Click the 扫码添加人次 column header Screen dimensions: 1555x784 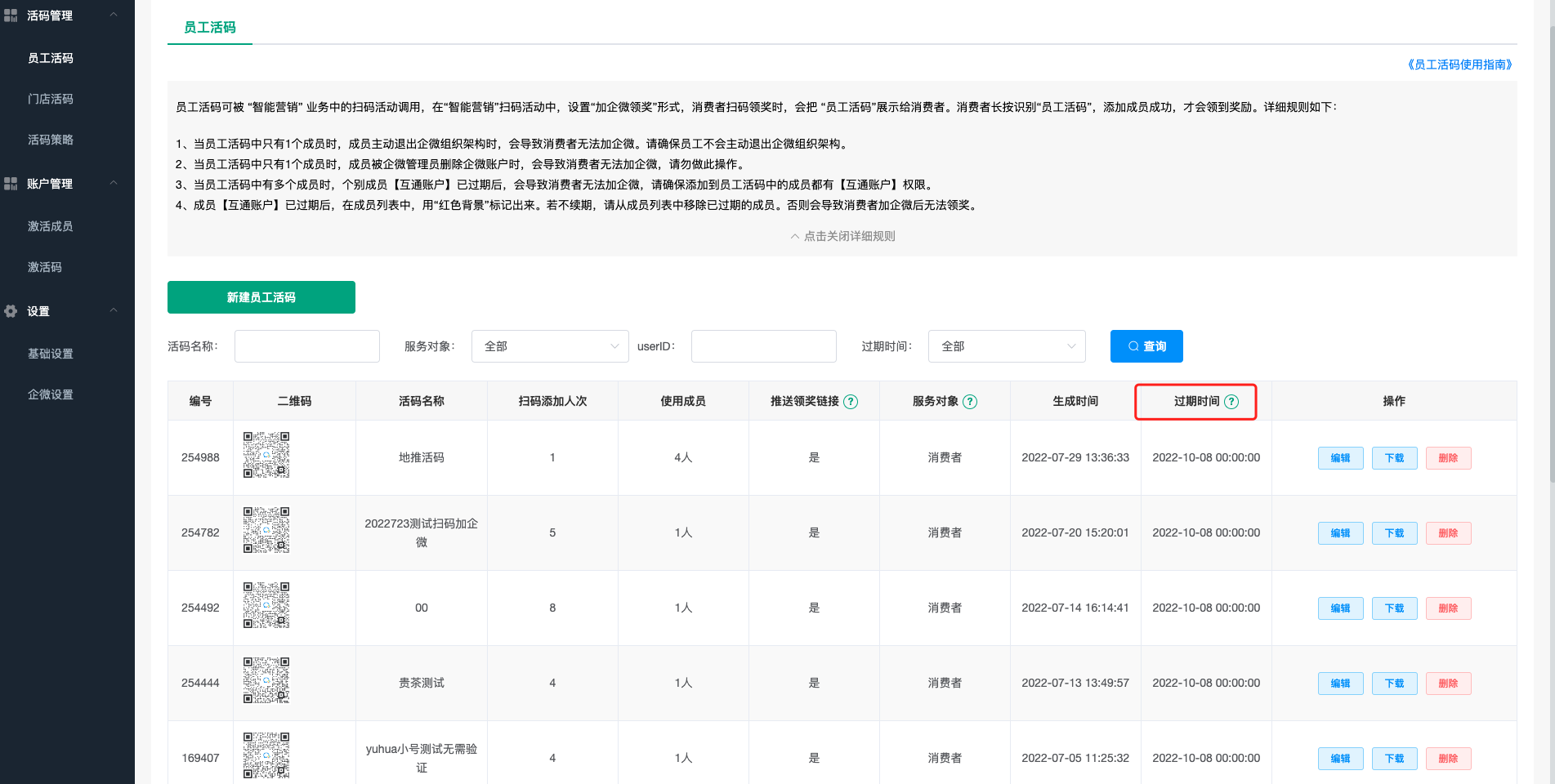tap(553, 402)
